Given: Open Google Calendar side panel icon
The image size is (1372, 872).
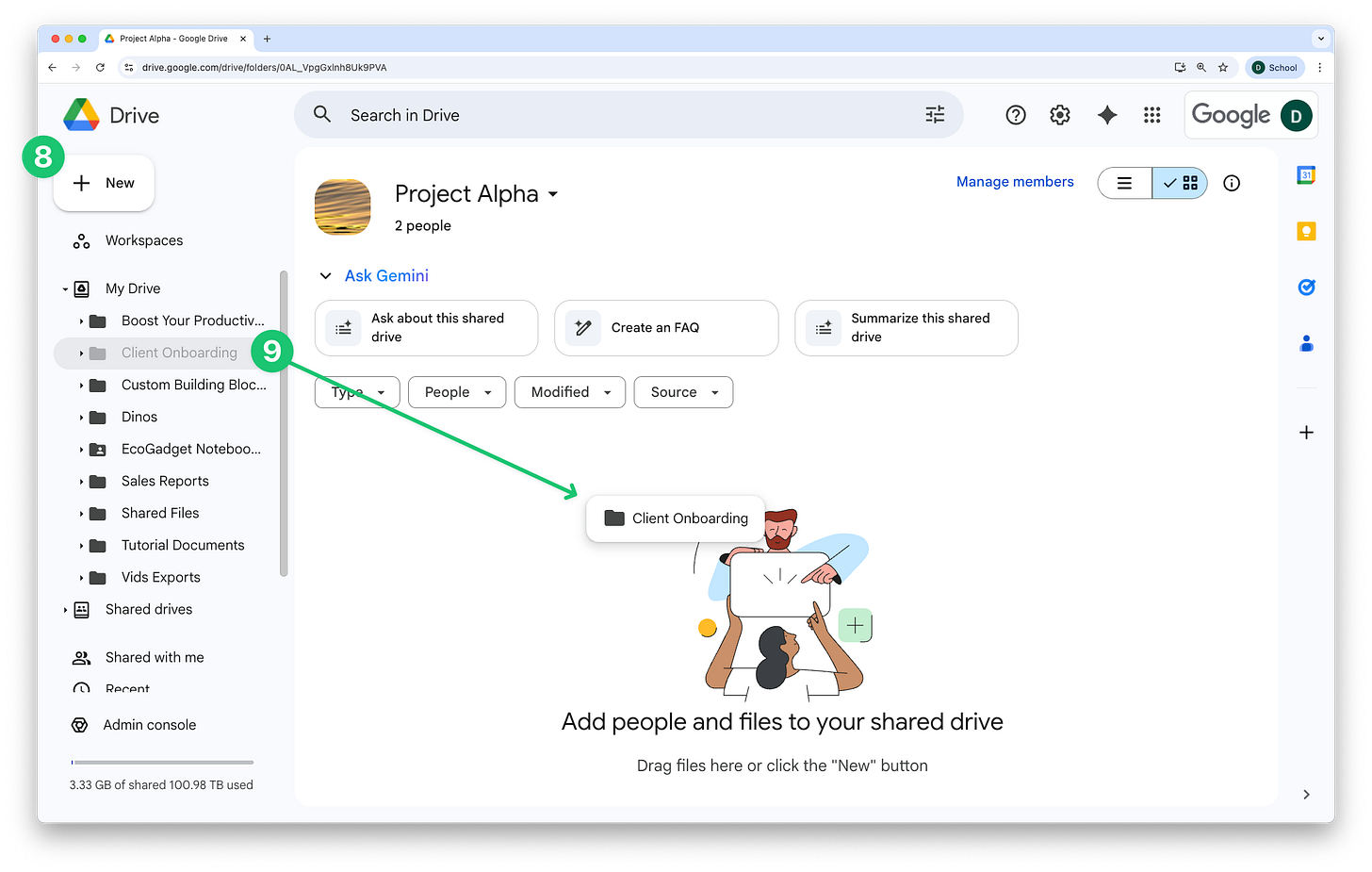Looking at the screenshot, I should (x=1306, y=175).
